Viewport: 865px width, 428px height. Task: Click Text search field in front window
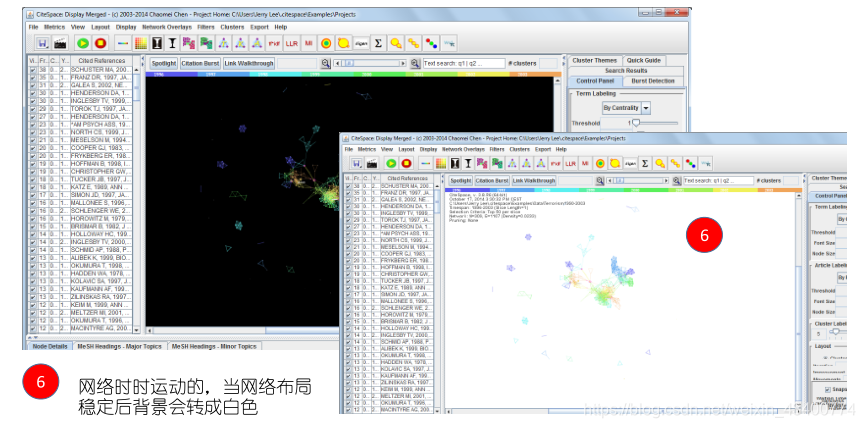[x=718, y=180]
